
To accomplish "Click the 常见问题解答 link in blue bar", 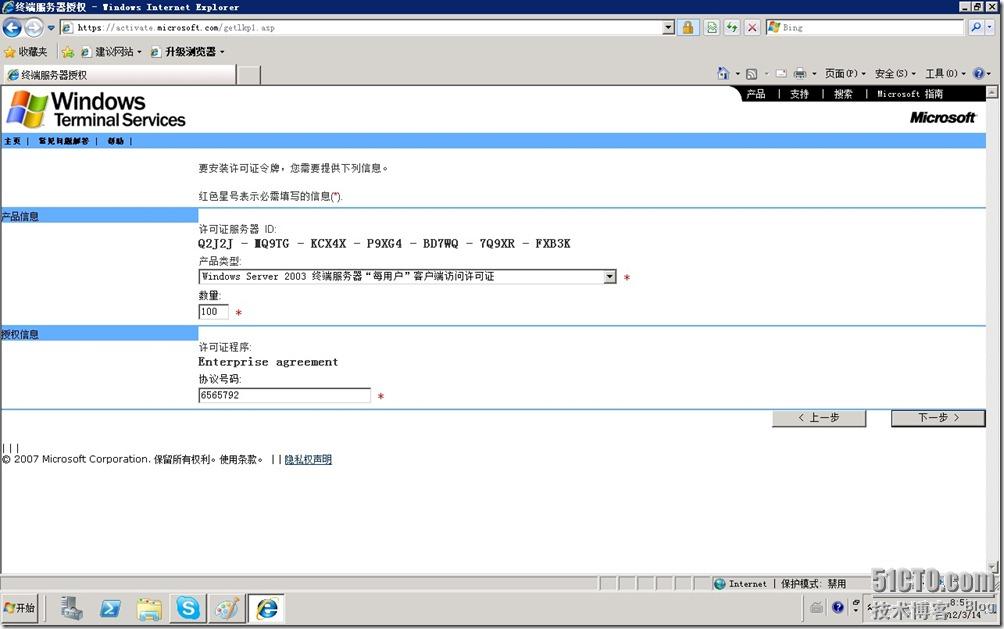I will point(63,141).
